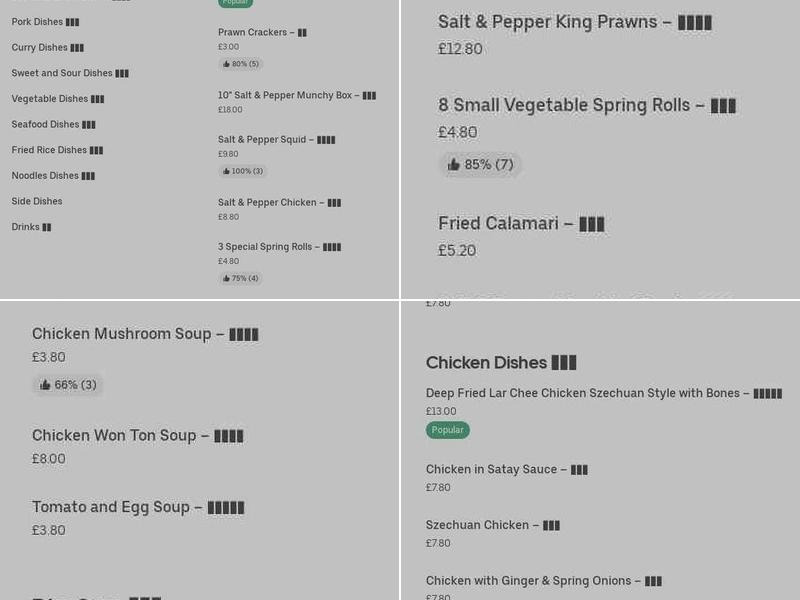The image size is (800, 600).
Task: Pick Chicken Won Ton Soup
Action: [x=135, y=435]
